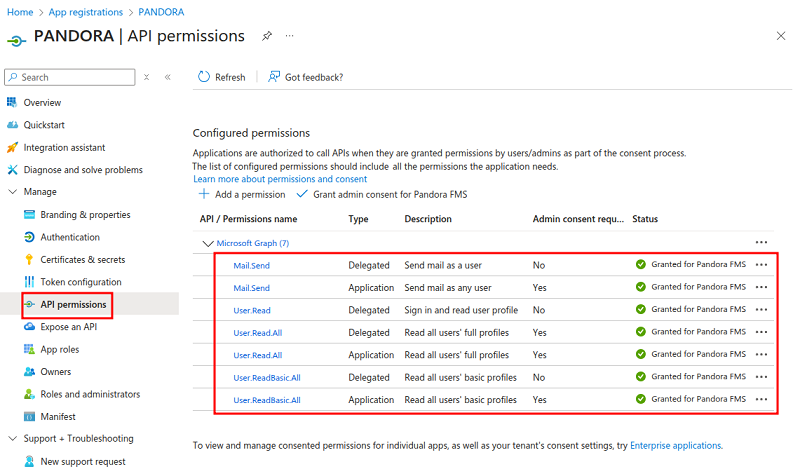Click the Expose an API cloud icon
800x476 pixels.
click(x=30, y=327)
